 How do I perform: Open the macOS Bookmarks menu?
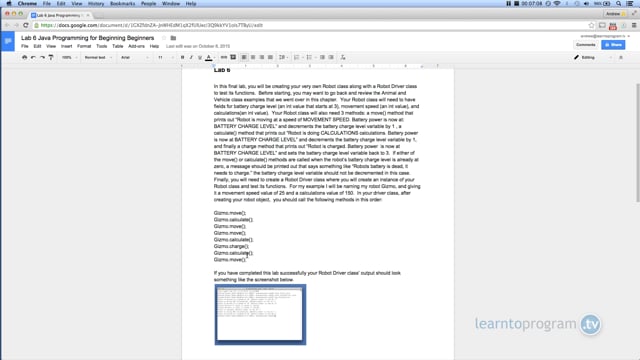pos(122,4)
